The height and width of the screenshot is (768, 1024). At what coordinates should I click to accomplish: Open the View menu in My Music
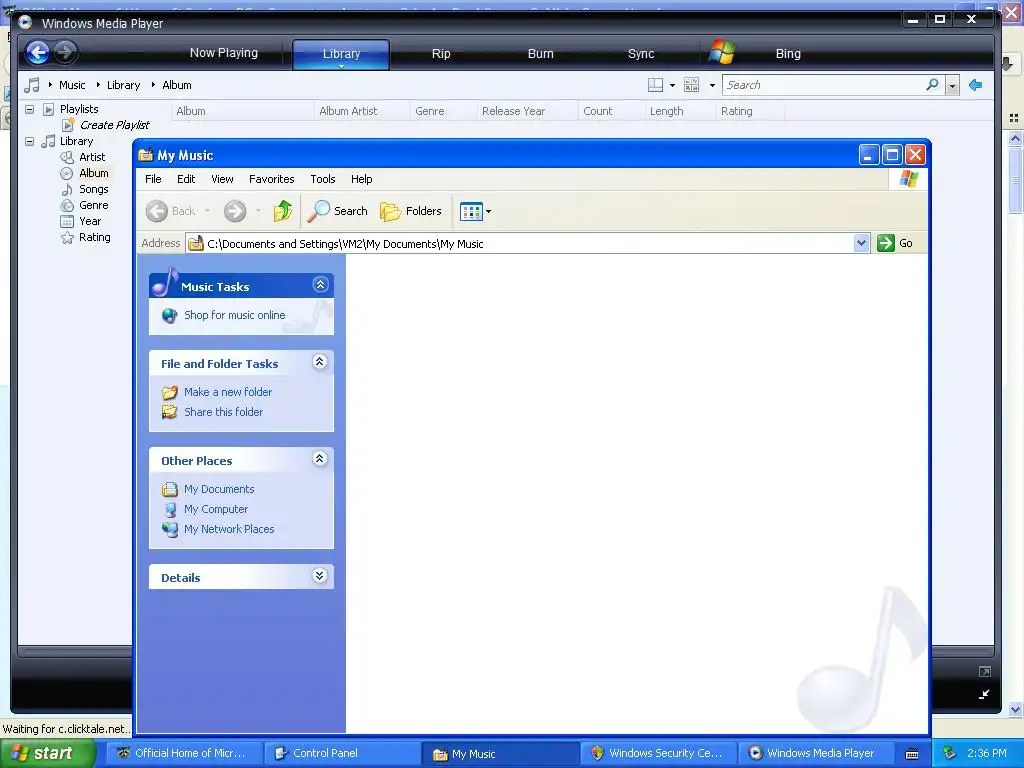pos(222,179)
